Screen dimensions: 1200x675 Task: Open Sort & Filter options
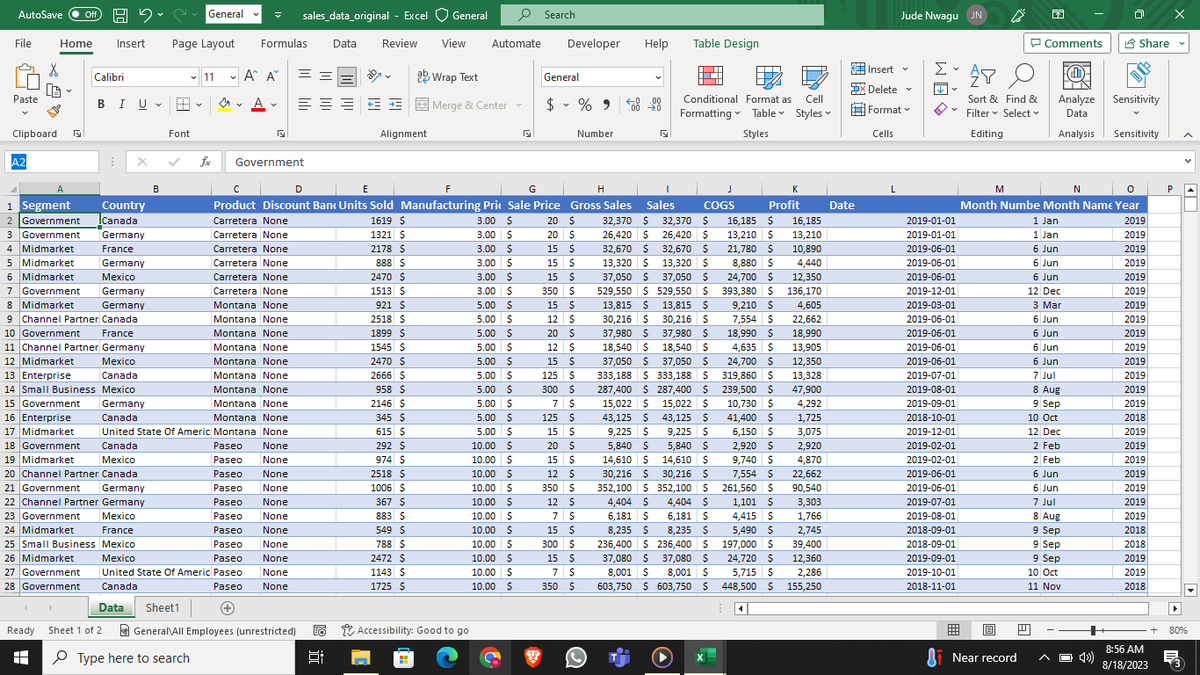pos(982,93)
